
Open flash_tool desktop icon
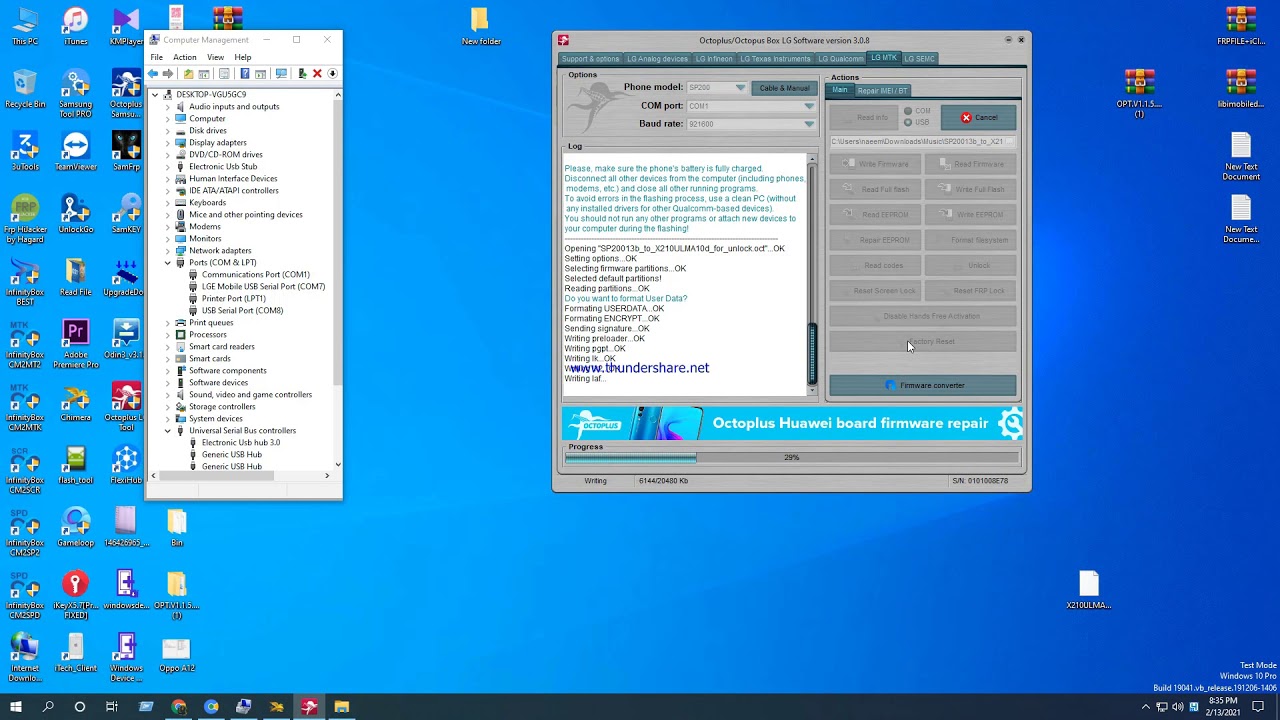point(75,465)
